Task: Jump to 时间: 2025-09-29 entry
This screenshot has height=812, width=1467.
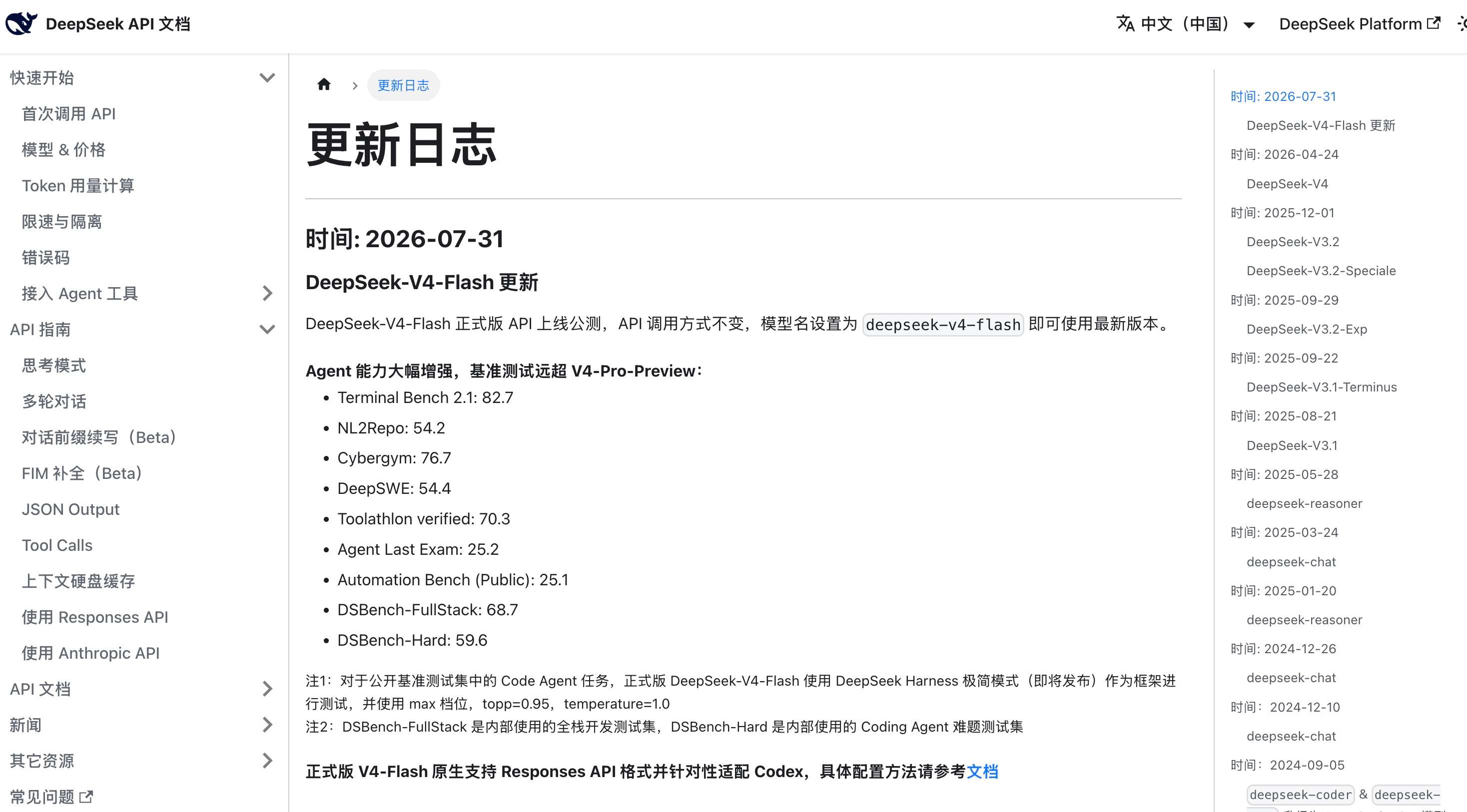Action: coord(1284,301)
